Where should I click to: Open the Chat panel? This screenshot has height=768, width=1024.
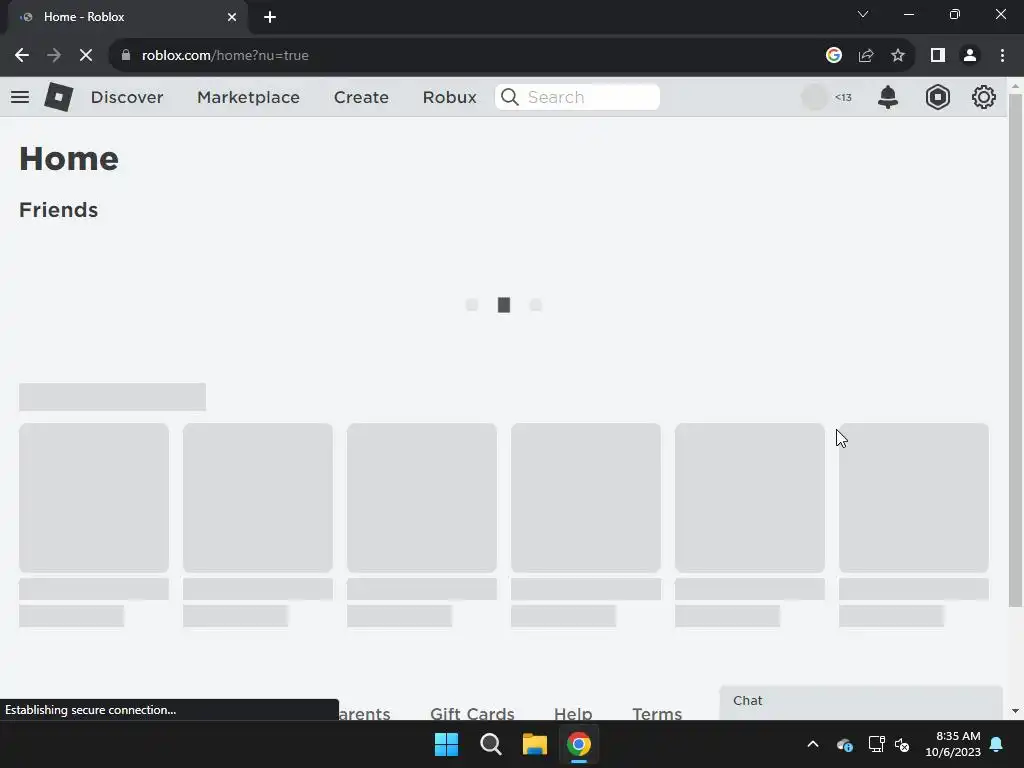pos(861,702)
